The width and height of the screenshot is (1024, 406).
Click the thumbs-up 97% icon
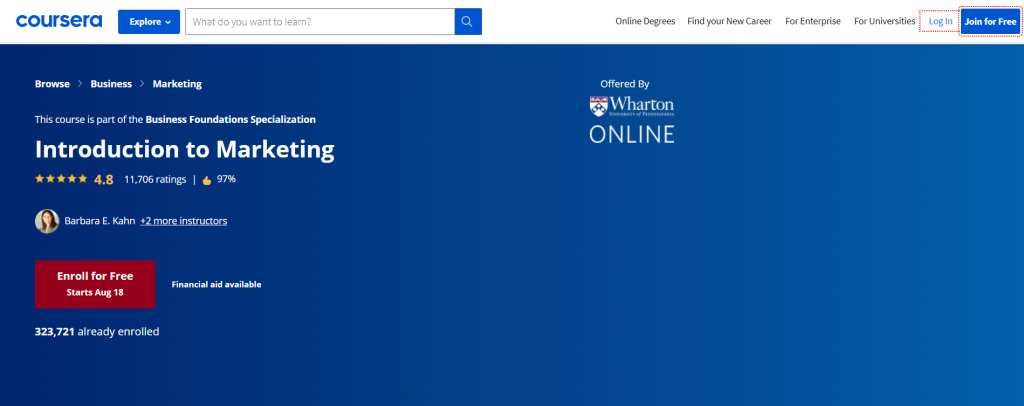(x=207, y=180)
